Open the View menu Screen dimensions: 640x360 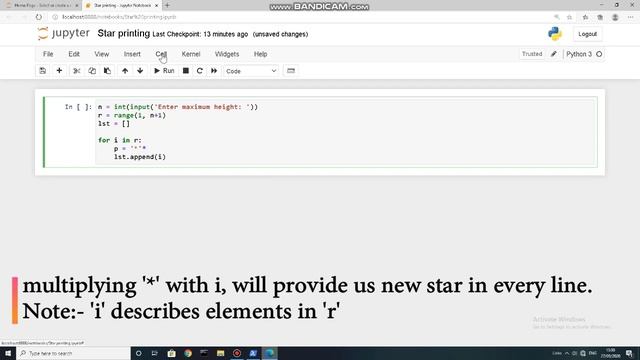(x=102, y=54)
